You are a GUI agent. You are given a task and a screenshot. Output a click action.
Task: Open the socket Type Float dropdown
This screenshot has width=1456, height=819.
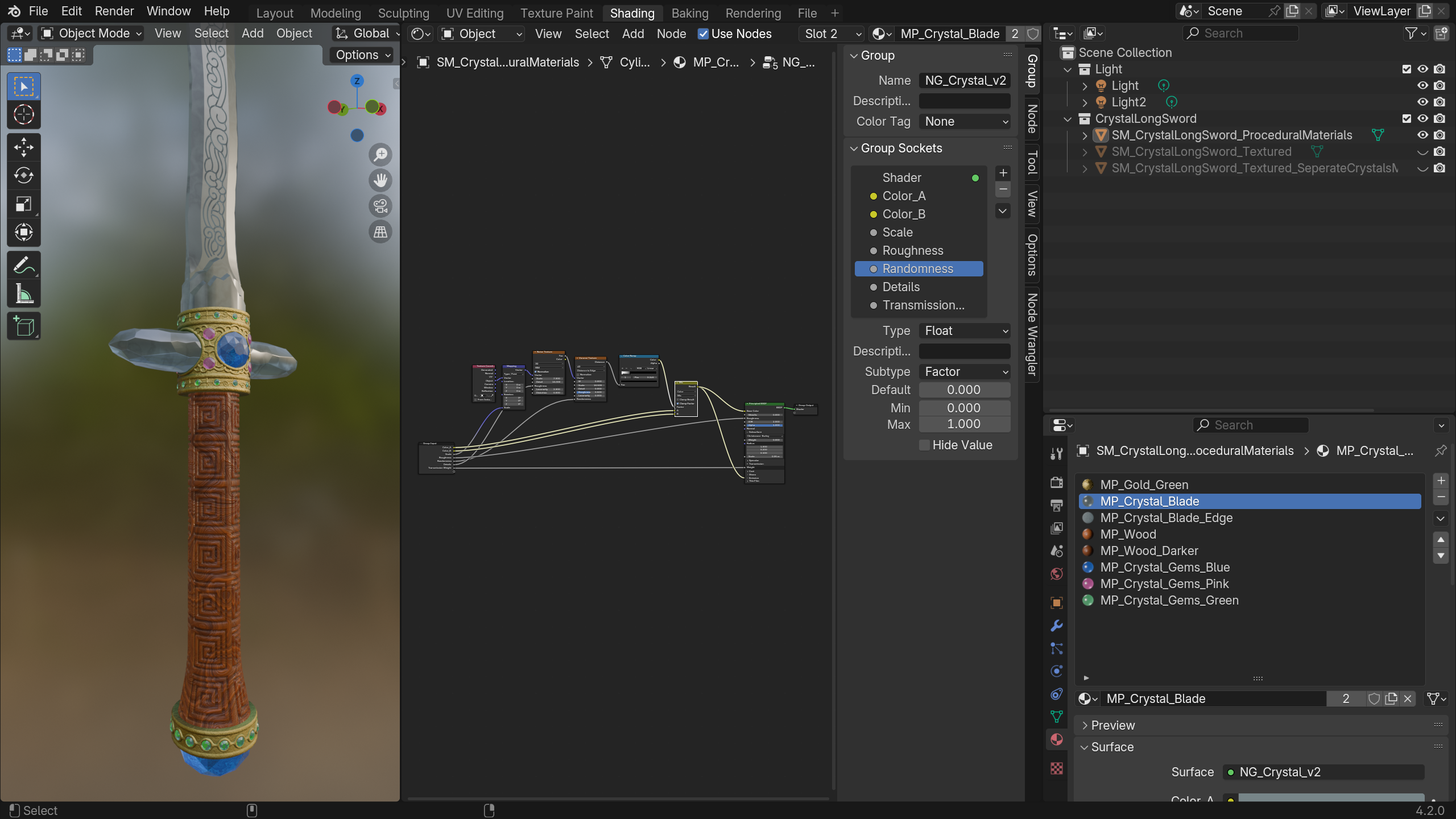[965, 330]
